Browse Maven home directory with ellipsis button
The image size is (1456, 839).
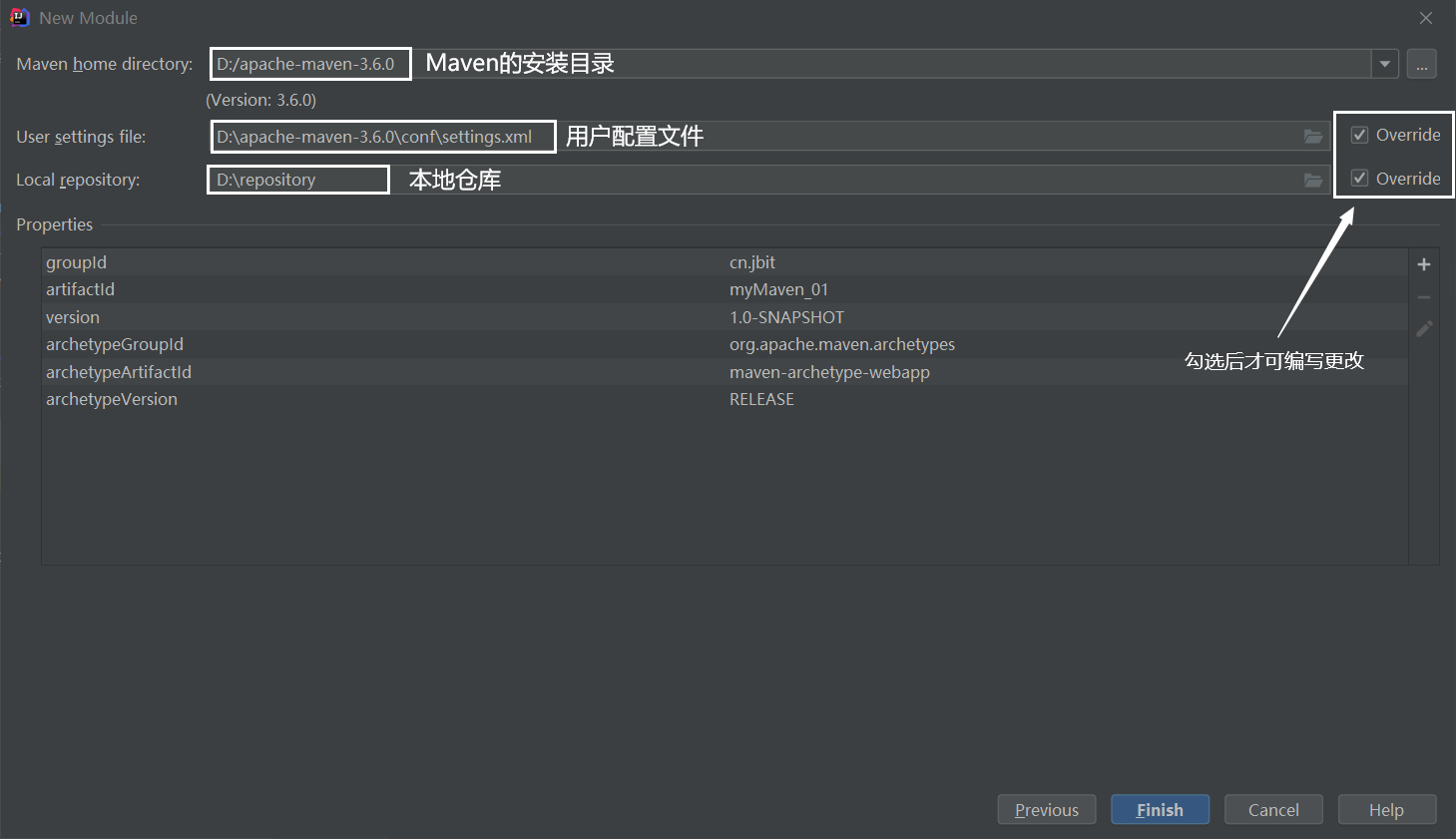pyautogui.click(x=1422, y=64)
